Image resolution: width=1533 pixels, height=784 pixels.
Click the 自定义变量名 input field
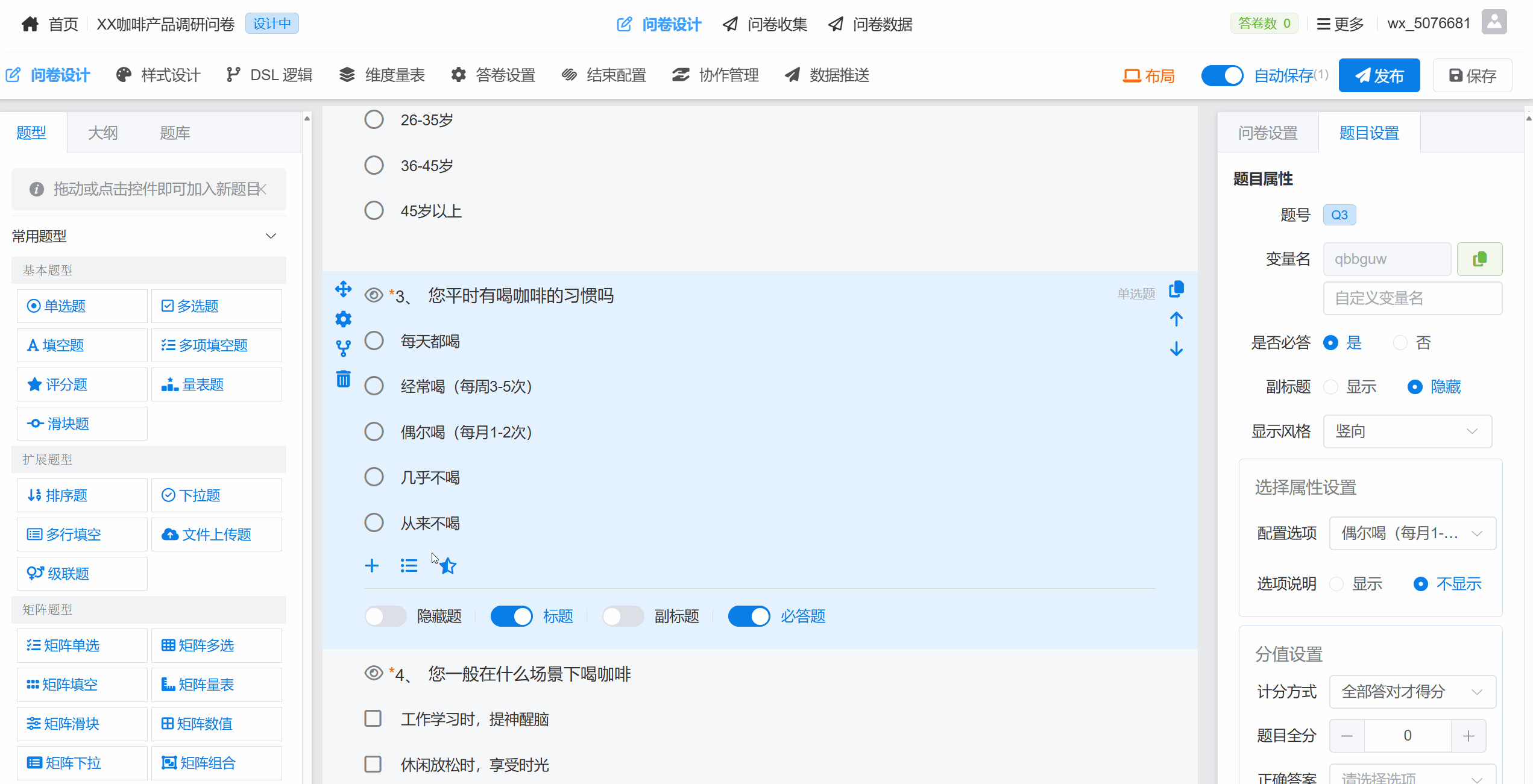click(1412, 298)
